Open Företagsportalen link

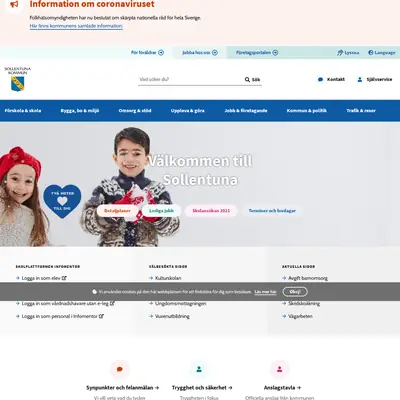point(253,52)
